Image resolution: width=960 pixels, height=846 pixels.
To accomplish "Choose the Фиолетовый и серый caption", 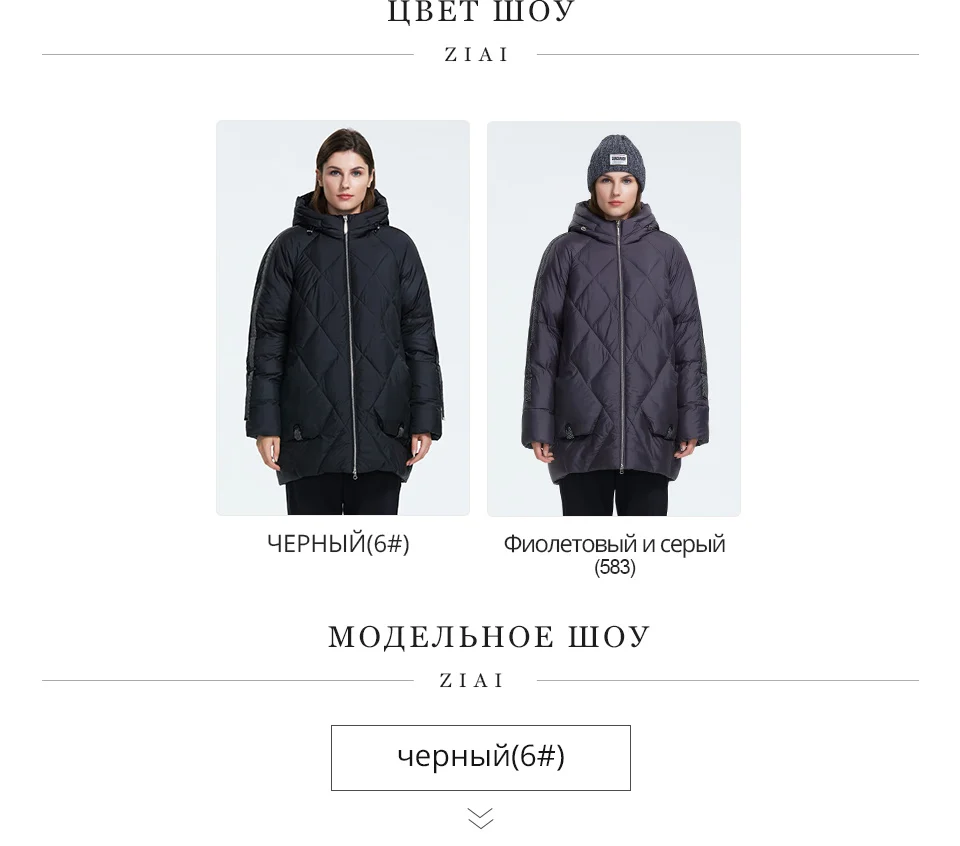I will point(614,544).
